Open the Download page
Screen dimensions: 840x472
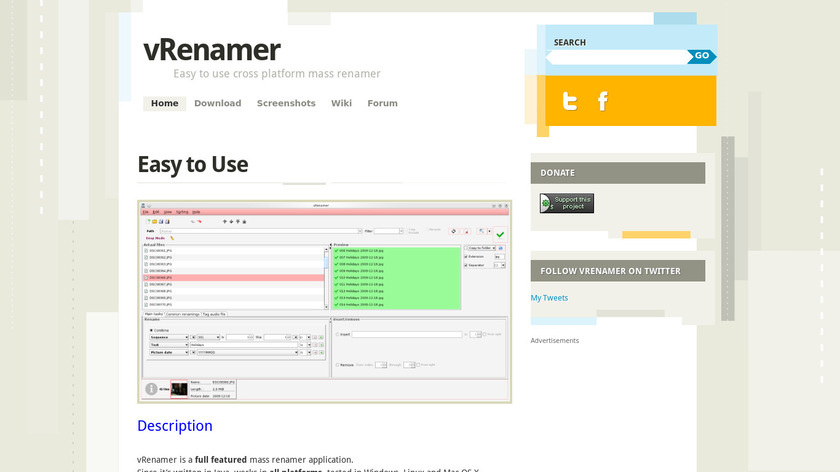tap(218, 103)
